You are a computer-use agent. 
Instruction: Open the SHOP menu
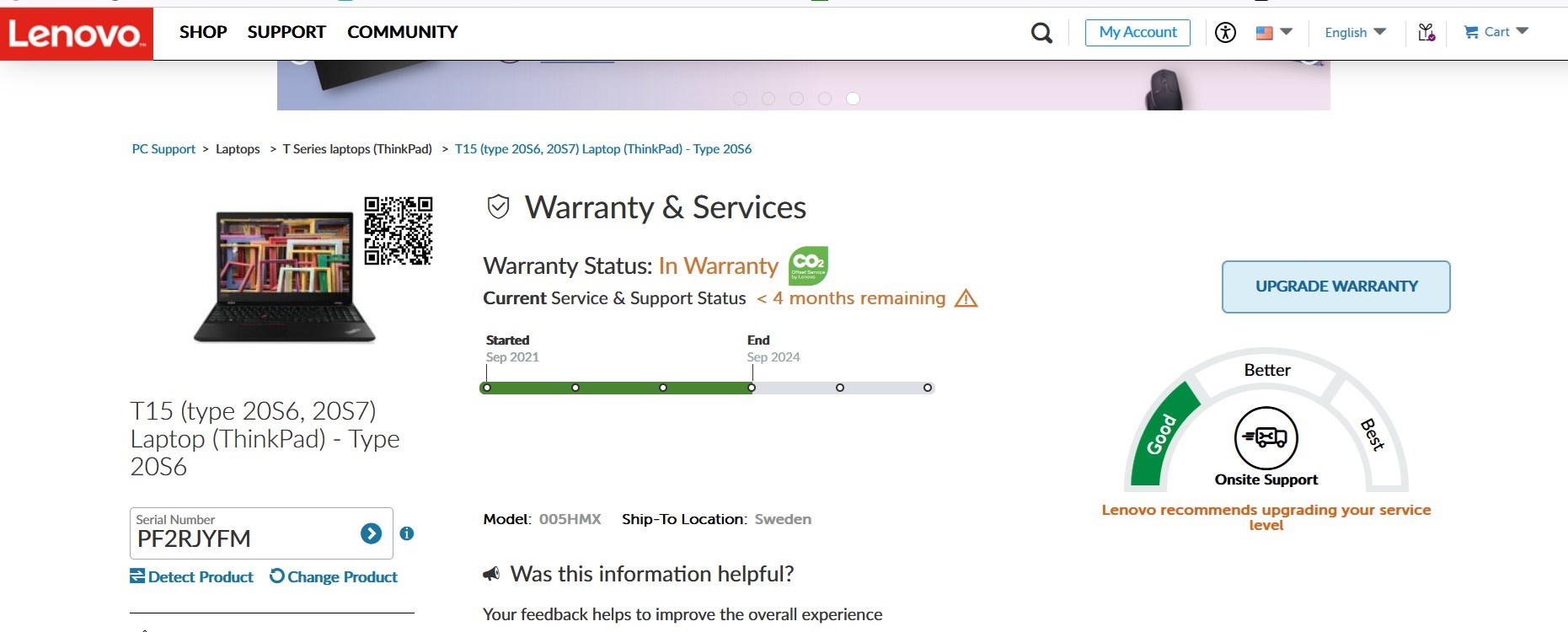tap(203, 32)
